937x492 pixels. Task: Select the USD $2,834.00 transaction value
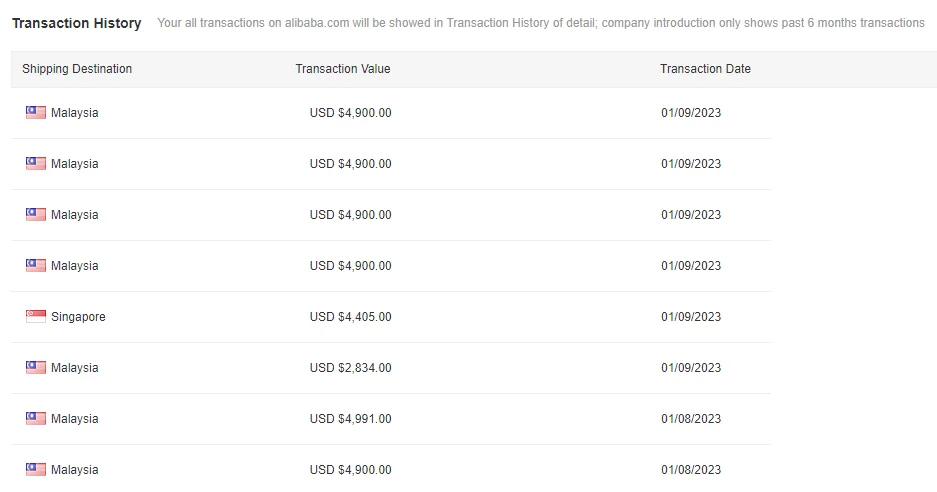[x=350, y=368]
